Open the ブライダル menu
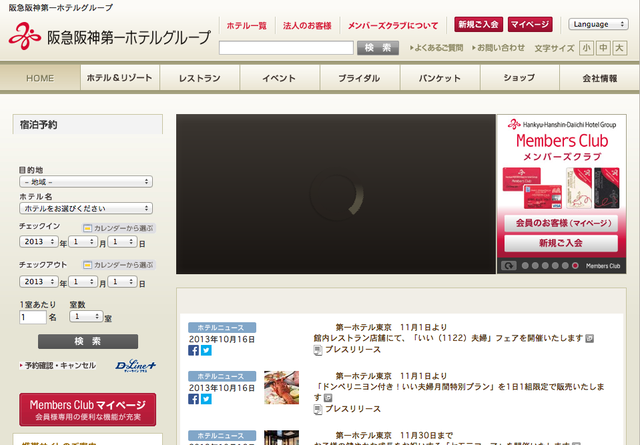 [x=360, y=78]
